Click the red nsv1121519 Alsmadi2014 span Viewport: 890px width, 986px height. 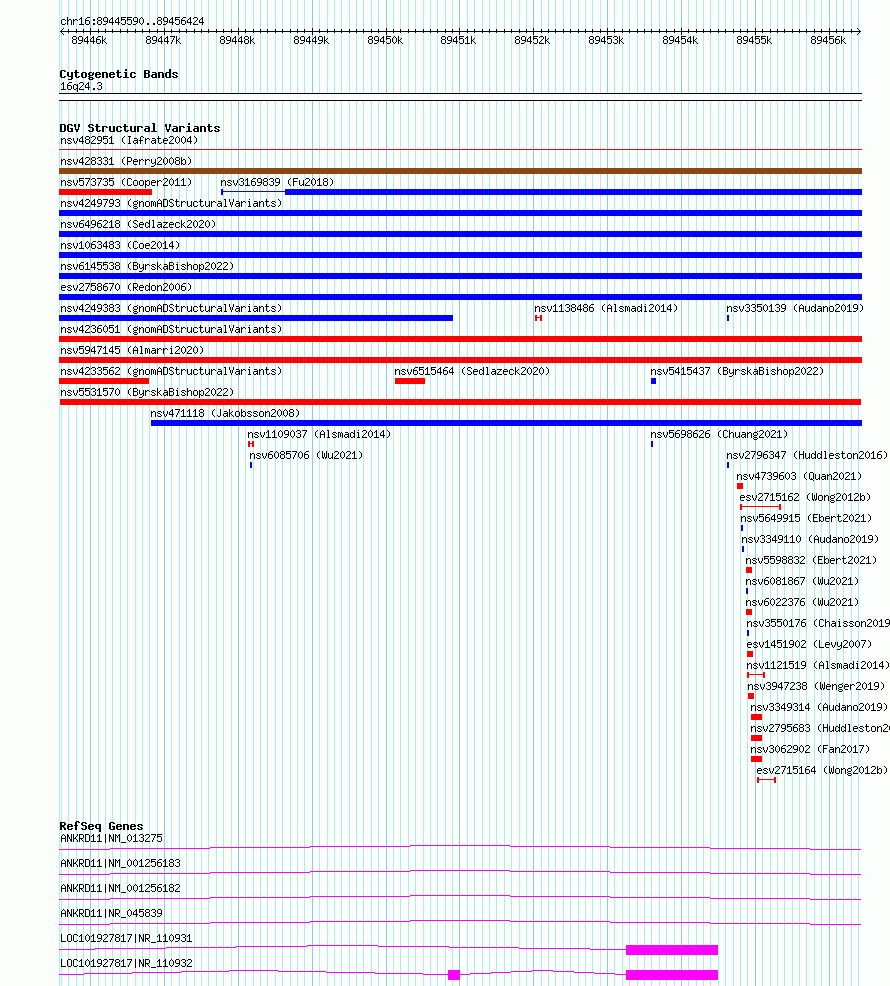pyautogui.click(x=756, y=675)
